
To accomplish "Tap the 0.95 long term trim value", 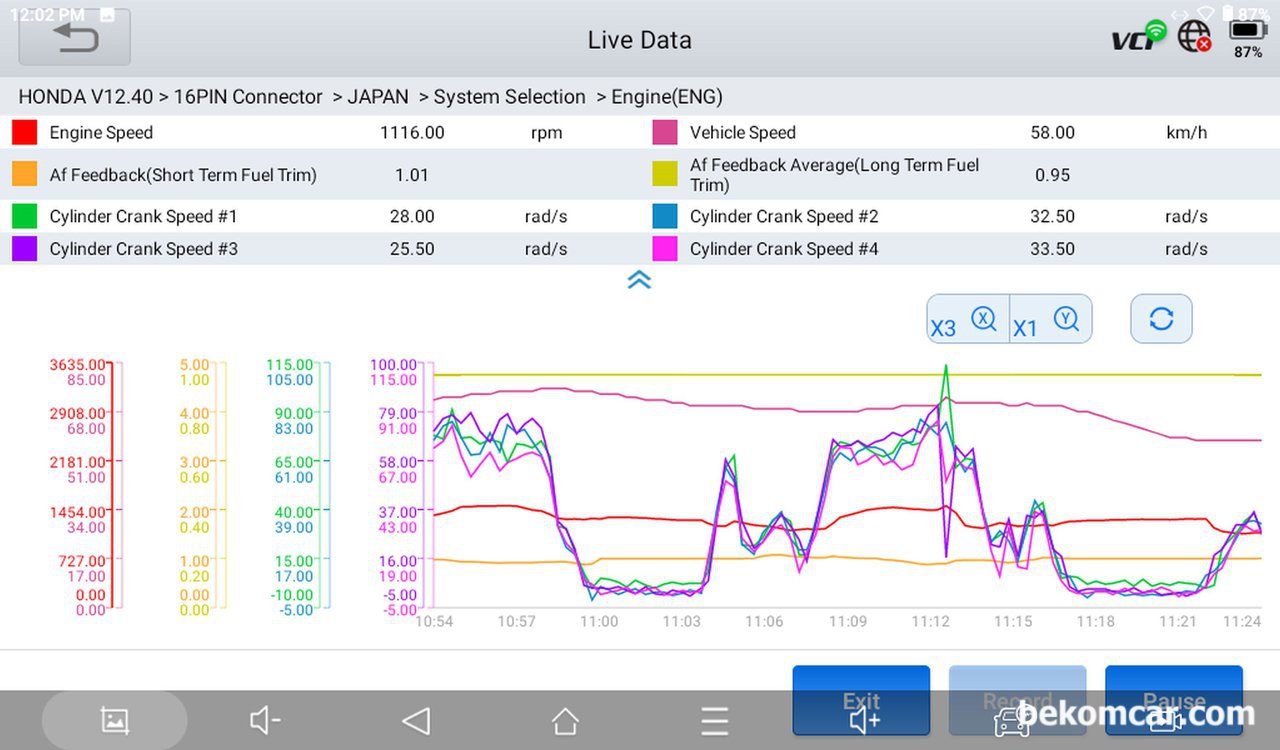I will coord(1053,175).
